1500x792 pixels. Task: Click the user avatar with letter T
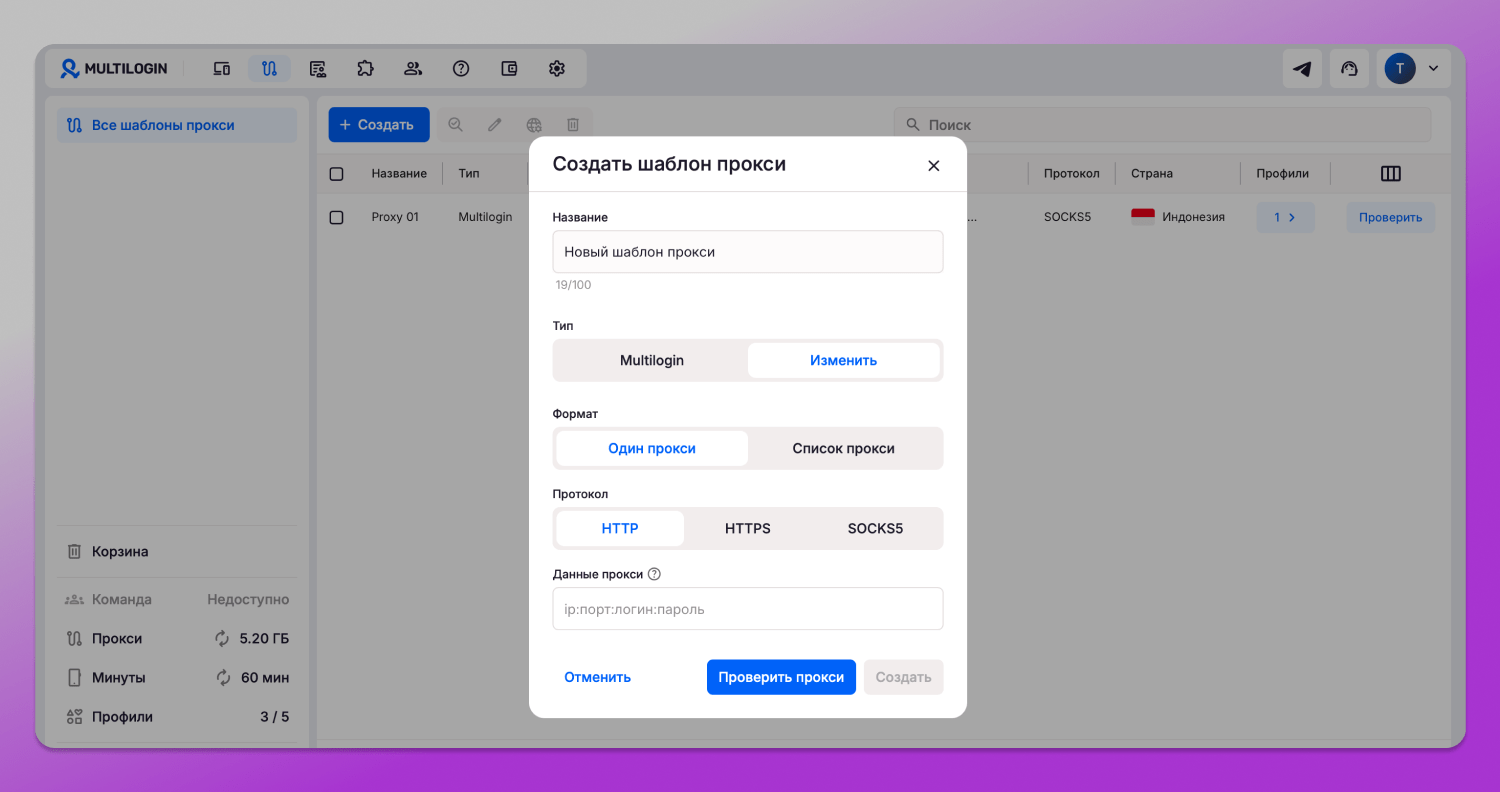click(x=1400, y=69)
